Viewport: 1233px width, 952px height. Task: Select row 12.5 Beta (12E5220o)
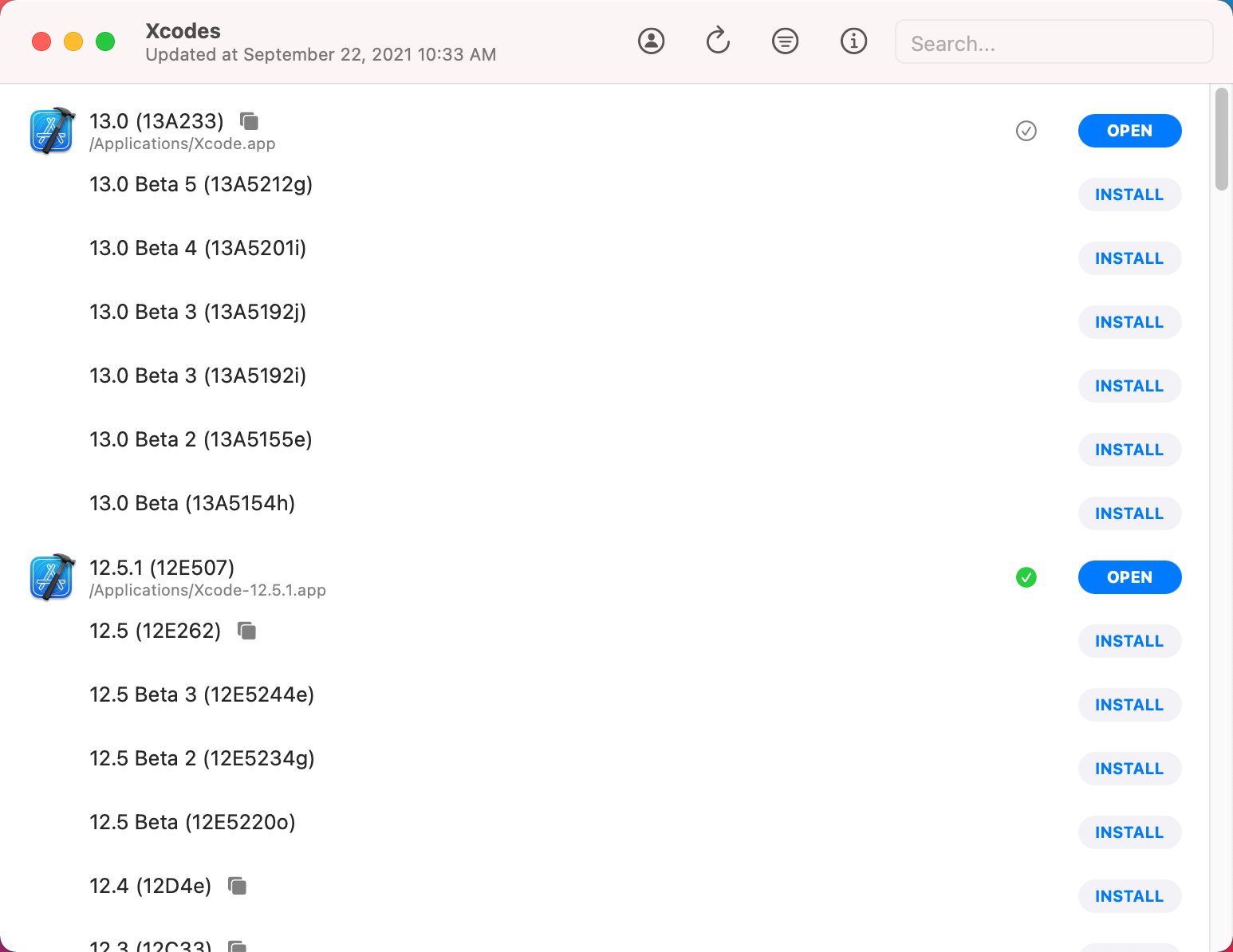tap(192, 823)
